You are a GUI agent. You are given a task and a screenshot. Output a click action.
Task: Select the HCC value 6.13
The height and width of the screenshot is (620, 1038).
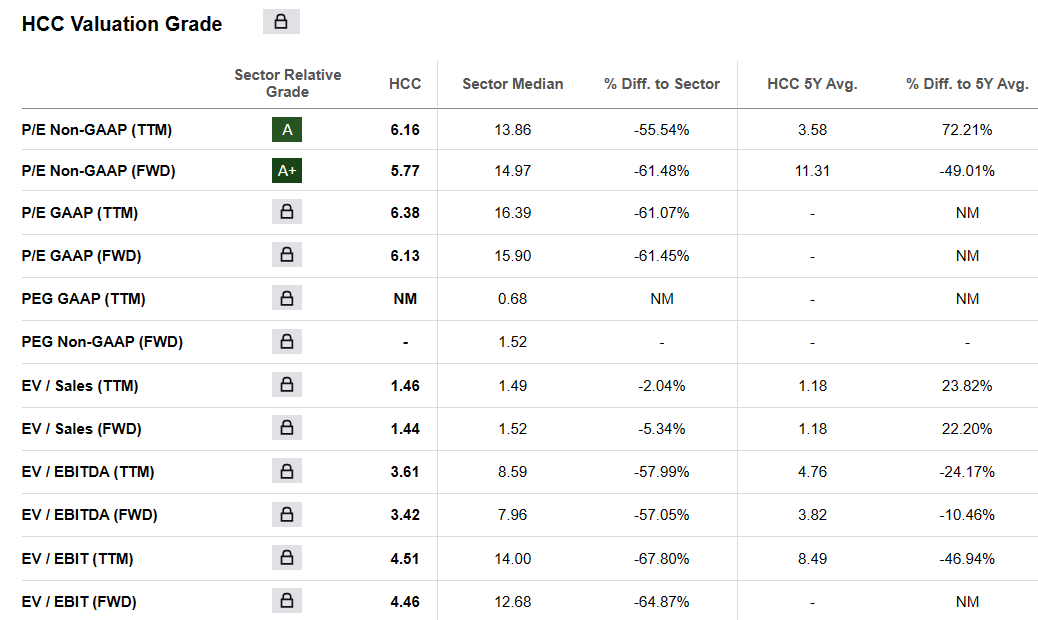tap(405, 256)
